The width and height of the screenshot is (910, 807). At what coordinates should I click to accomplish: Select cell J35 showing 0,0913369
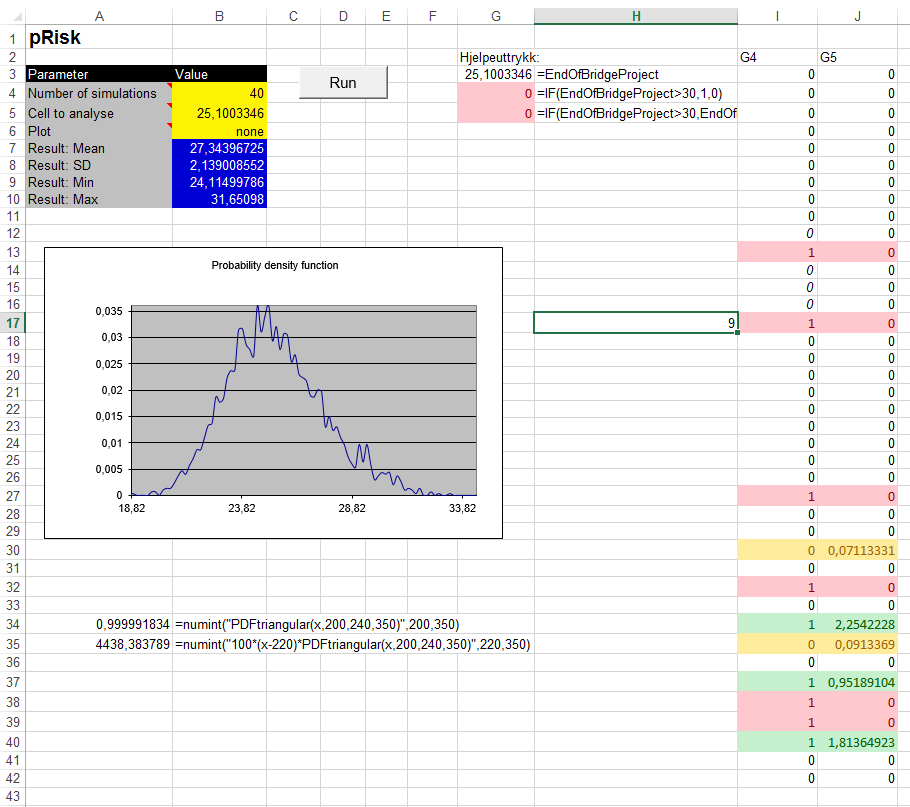coord(858,644)
